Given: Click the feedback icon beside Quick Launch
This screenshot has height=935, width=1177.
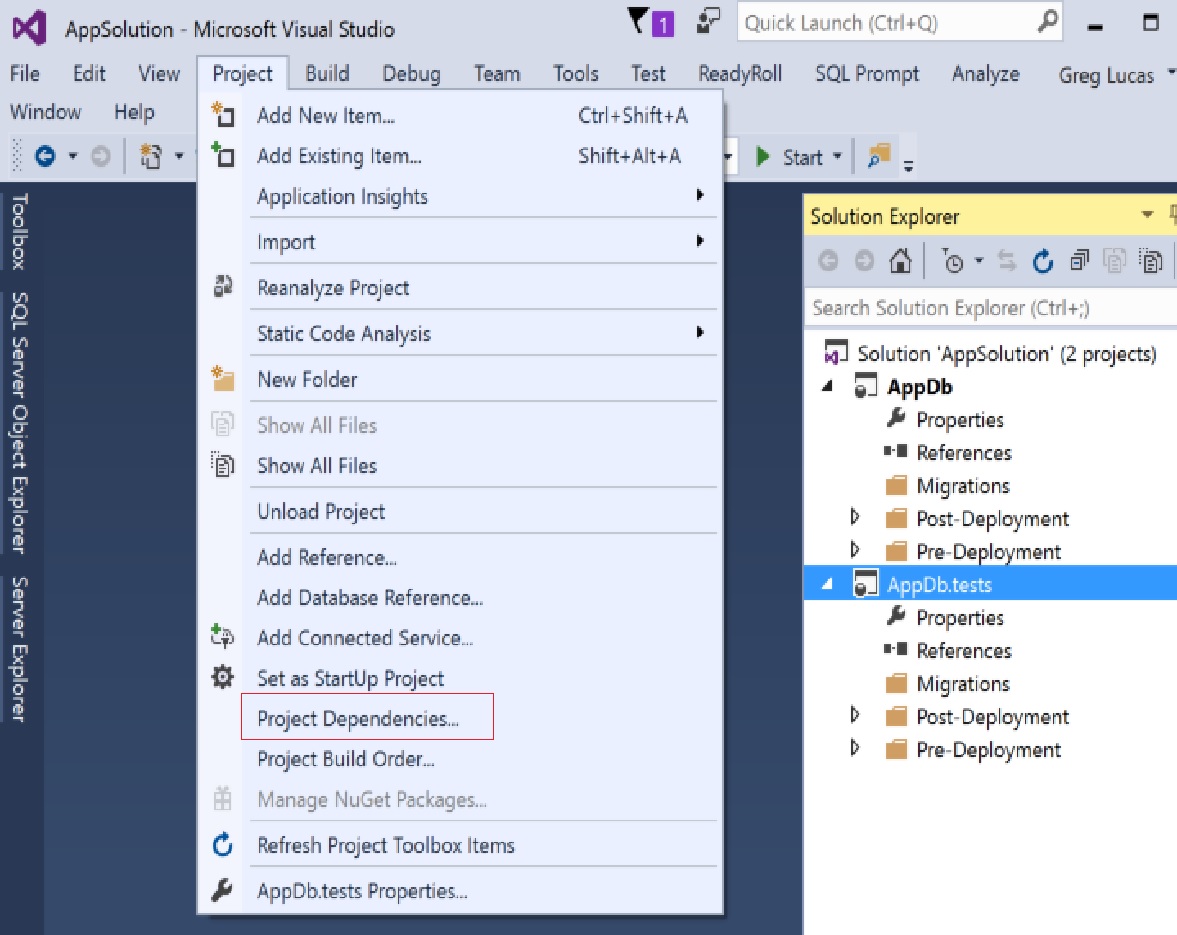Looking at the screenshot, I should (709, 21).
